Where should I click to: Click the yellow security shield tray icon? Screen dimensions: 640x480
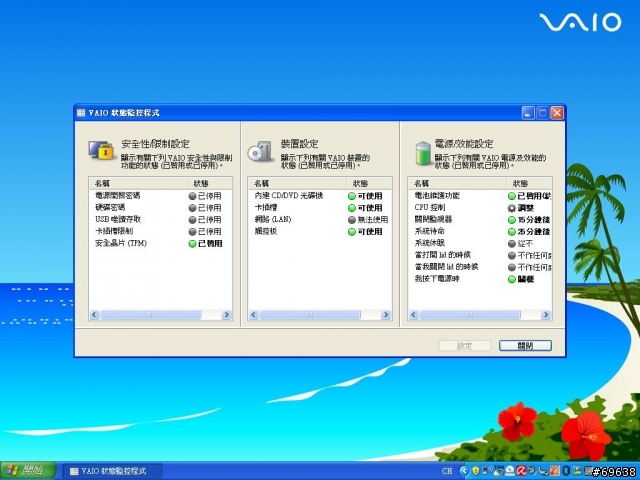coord(476,471)
